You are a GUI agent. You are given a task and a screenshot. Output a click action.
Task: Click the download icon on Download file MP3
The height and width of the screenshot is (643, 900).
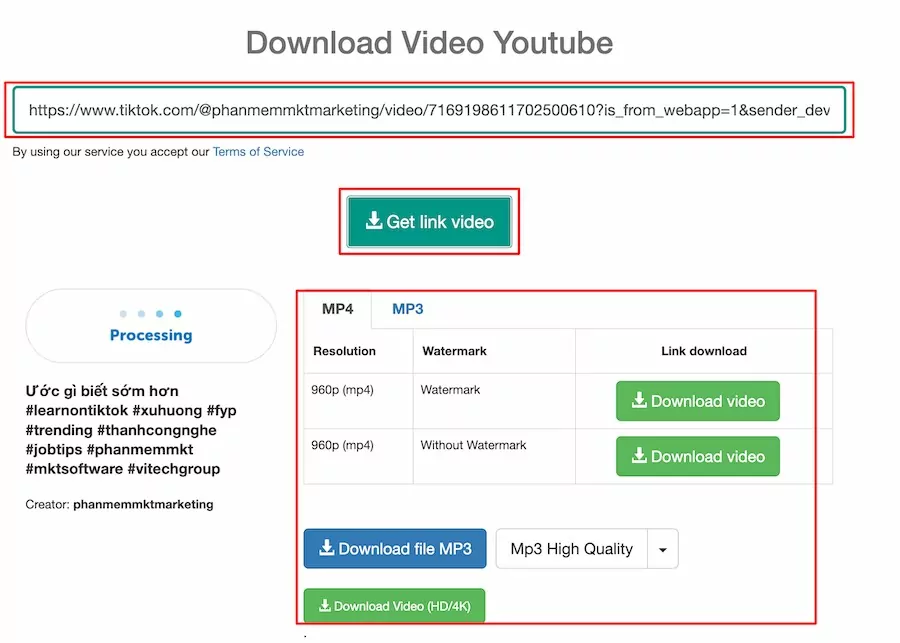click(x=327, y=547)
